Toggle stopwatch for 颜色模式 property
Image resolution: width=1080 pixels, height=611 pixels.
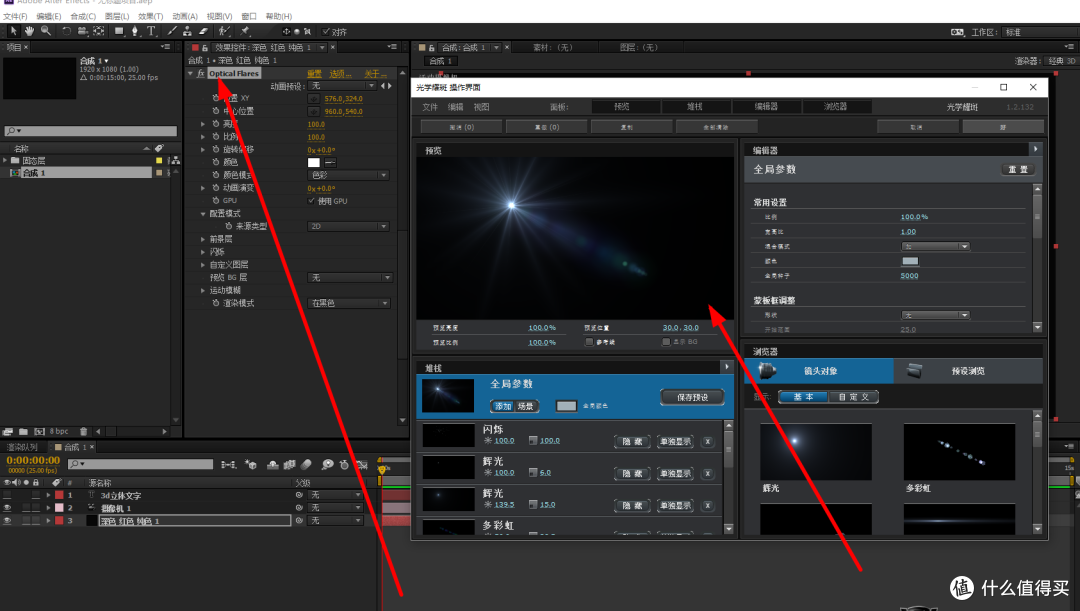216,175
